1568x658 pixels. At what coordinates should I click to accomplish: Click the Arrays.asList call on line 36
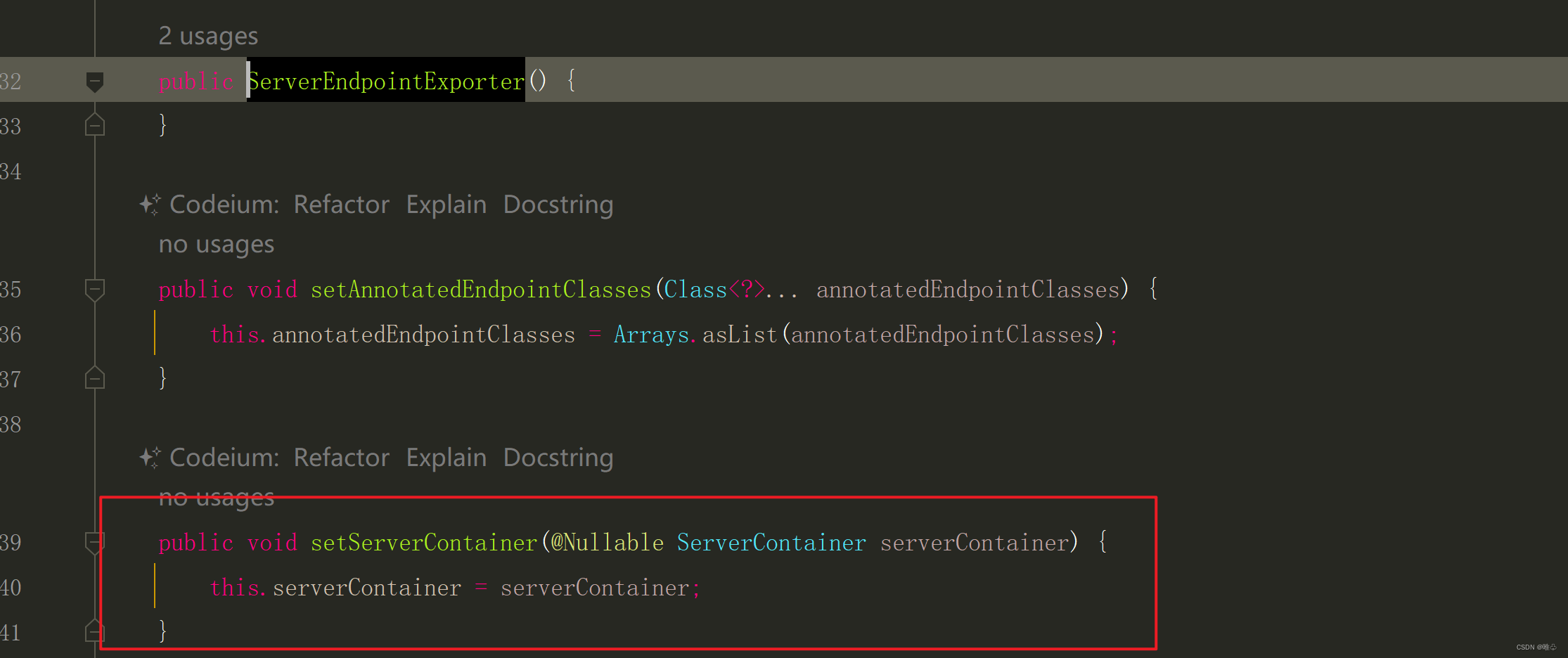[x=696, y=334]
